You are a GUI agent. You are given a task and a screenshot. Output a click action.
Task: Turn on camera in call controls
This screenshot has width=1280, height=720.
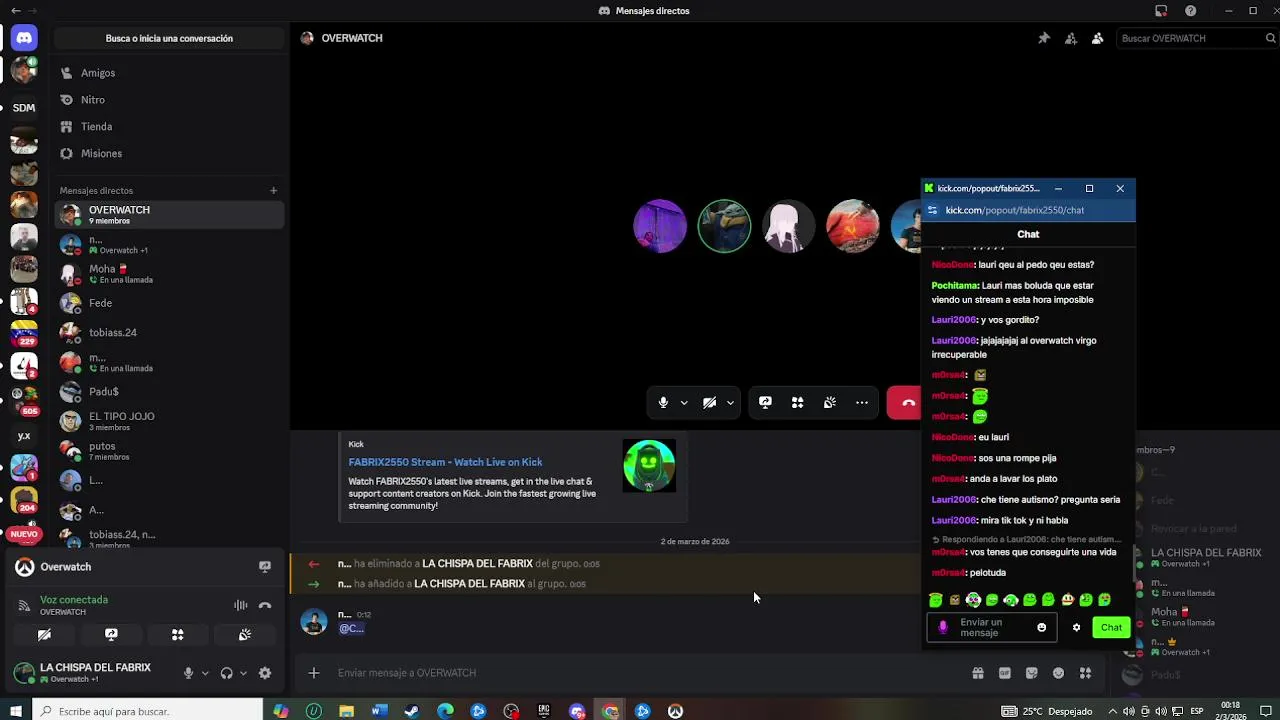pyautogui.click(x=709, y=402)
